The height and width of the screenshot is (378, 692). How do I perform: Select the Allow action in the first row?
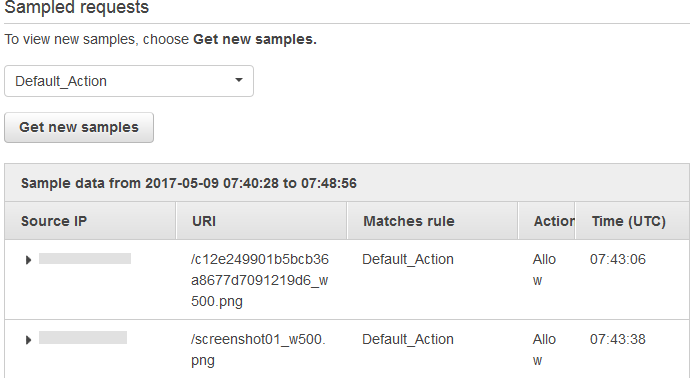544,269
